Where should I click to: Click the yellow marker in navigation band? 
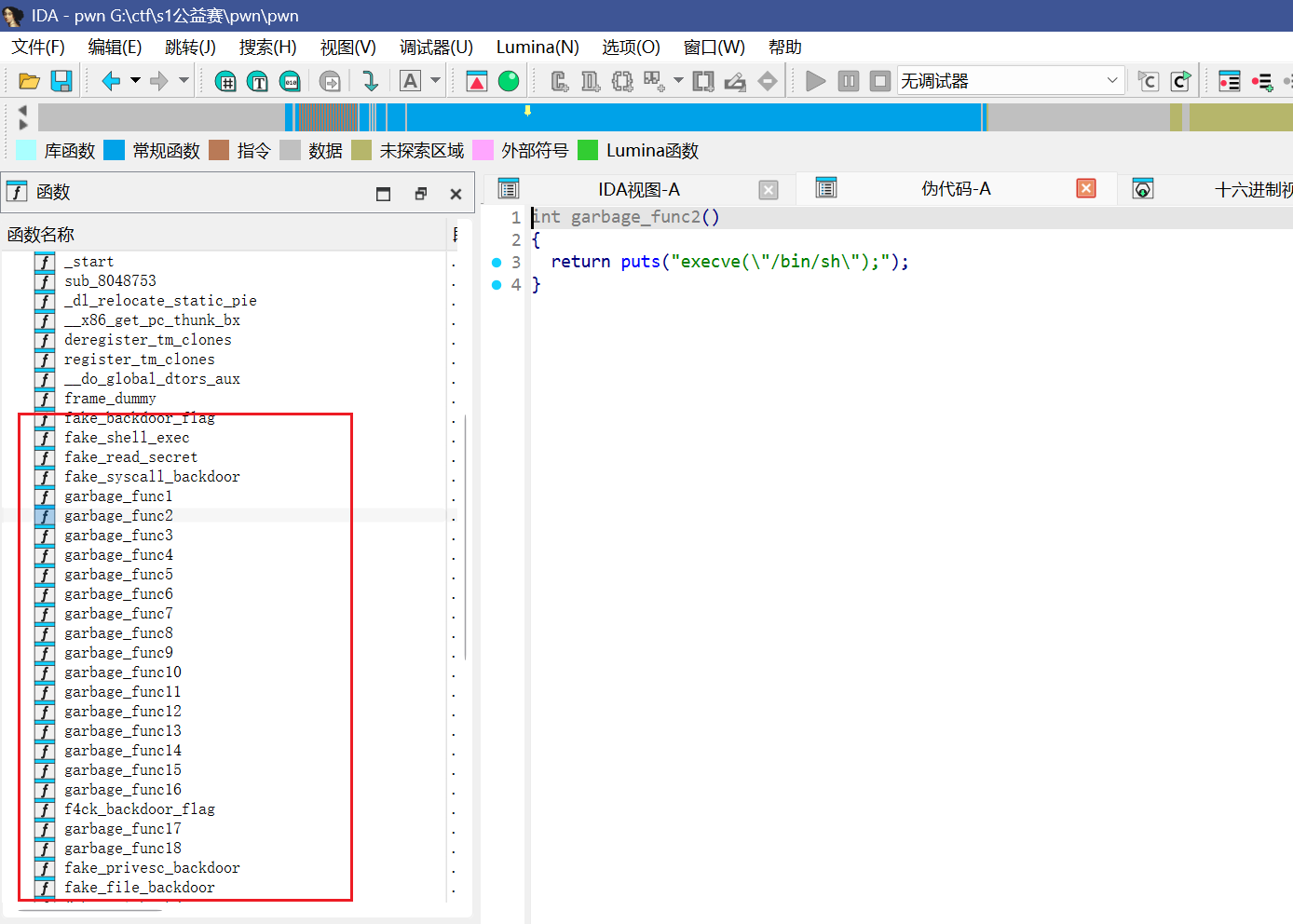[527, 111]
